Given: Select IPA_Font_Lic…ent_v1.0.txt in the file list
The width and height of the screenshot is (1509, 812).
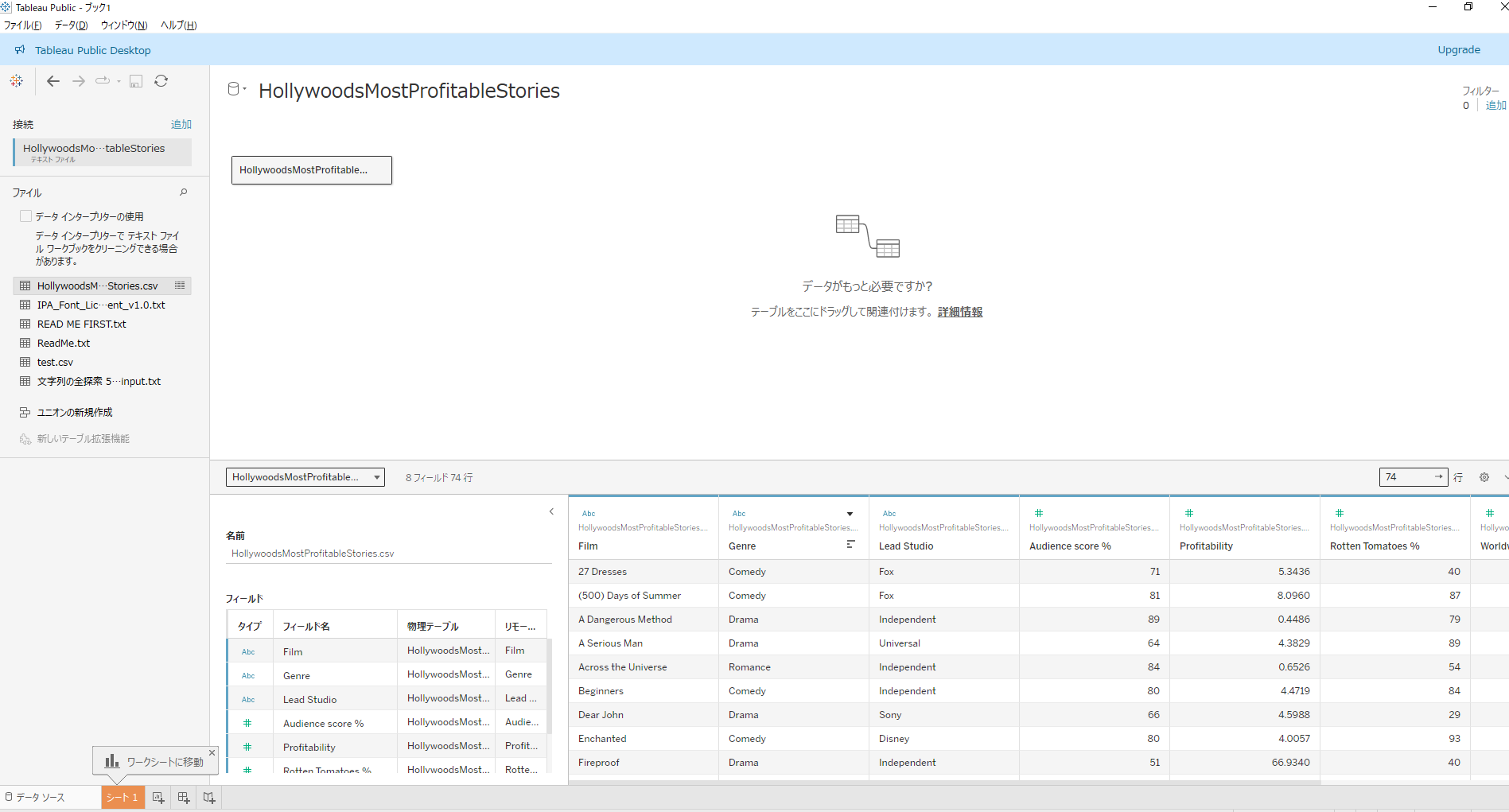Looking at the screenshot, I should (101, 305).
